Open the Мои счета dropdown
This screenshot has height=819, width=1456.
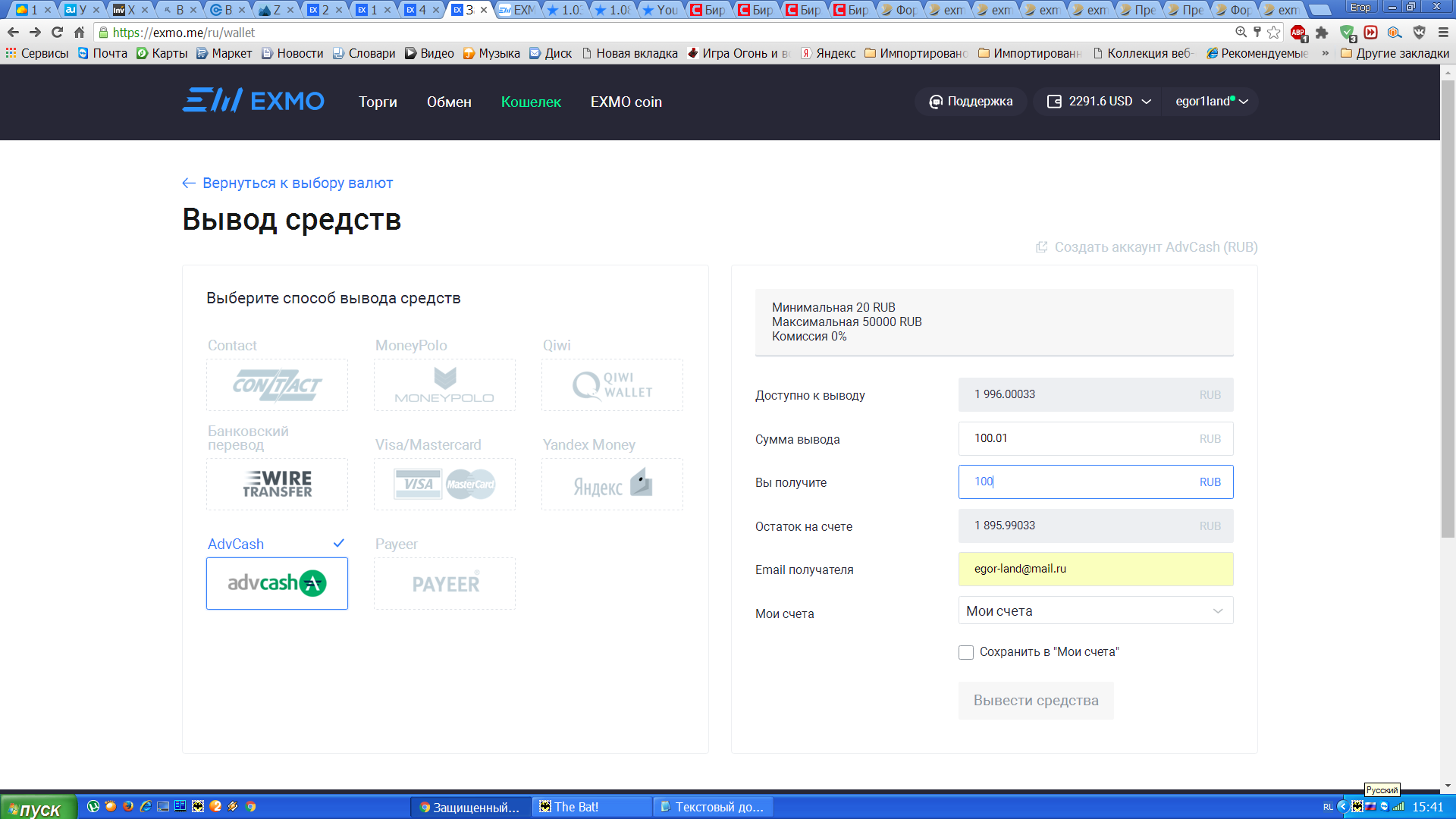[1095, 610]
